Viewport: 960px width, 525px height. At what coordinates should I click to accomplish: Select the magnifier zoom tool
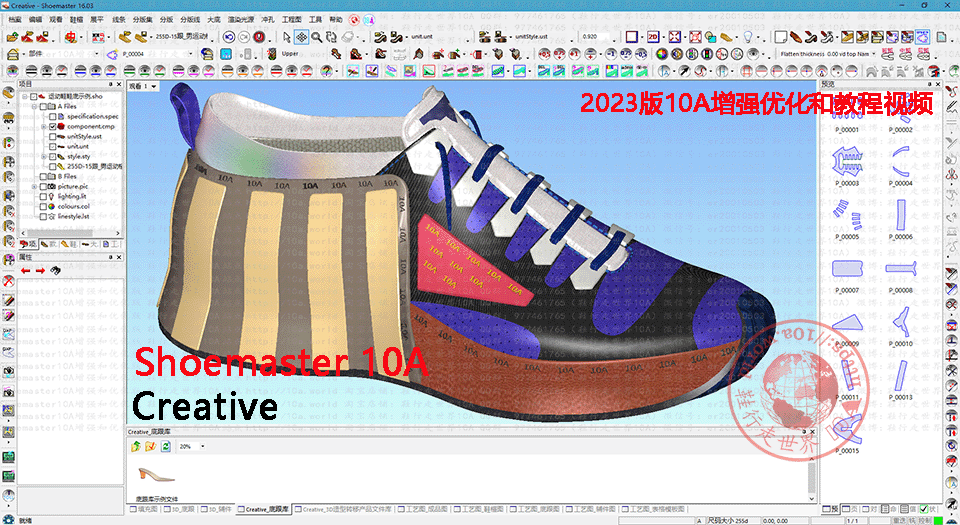click(317, 37)
